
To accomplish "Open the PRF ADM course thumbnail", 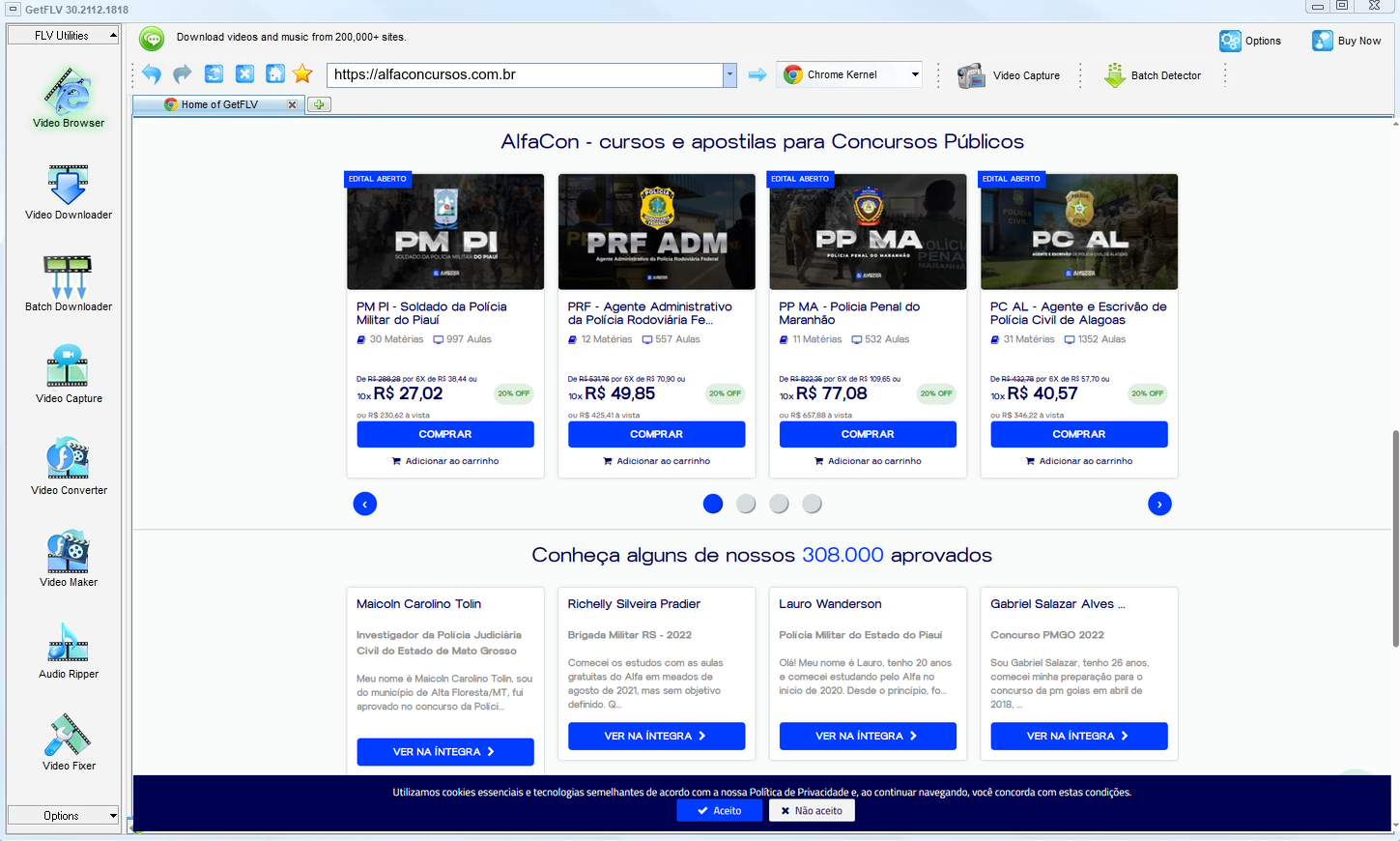I will click(x=657, y=232).
